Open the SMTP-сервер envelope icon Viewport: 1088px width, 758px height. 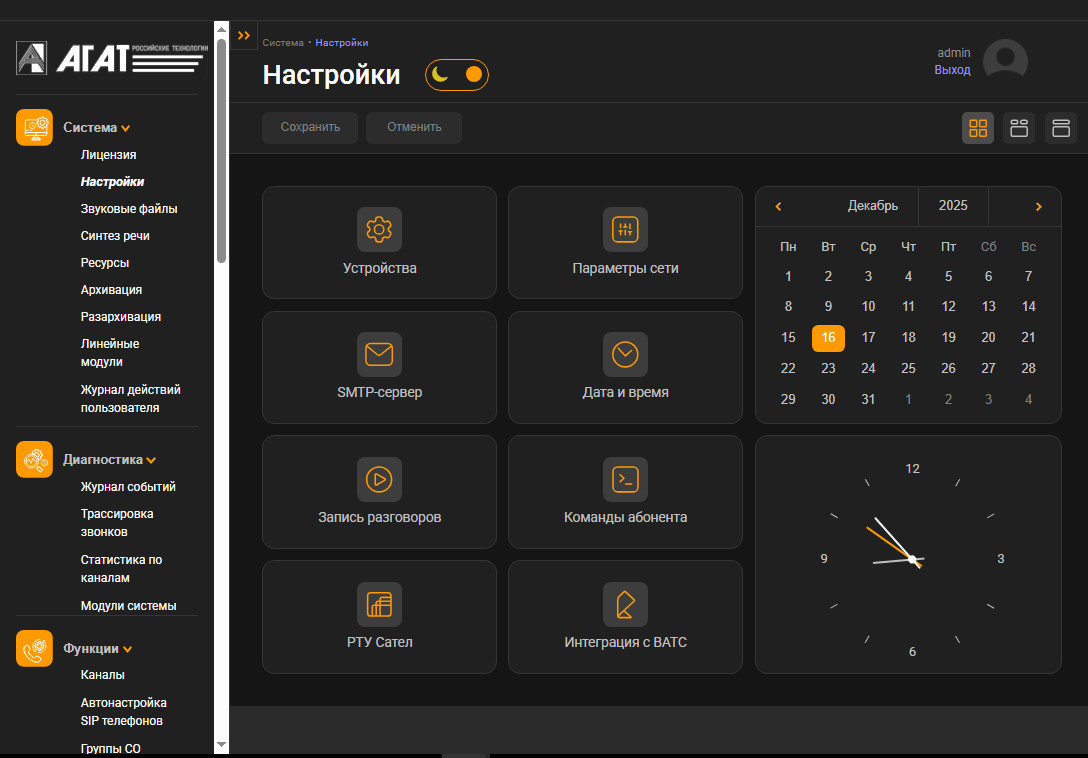[380, 354]
